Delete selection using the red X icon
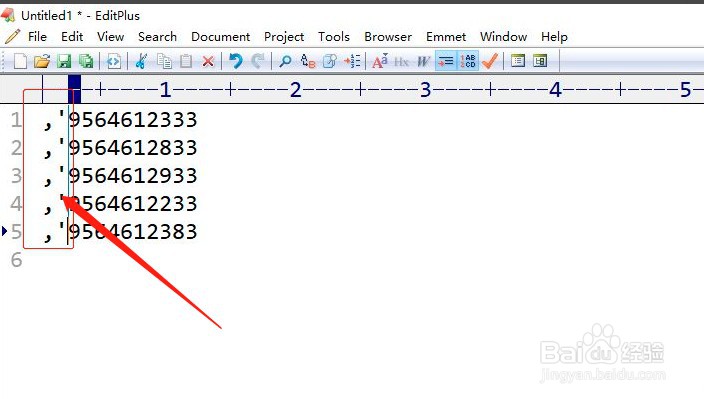 [x=208, y=61]
